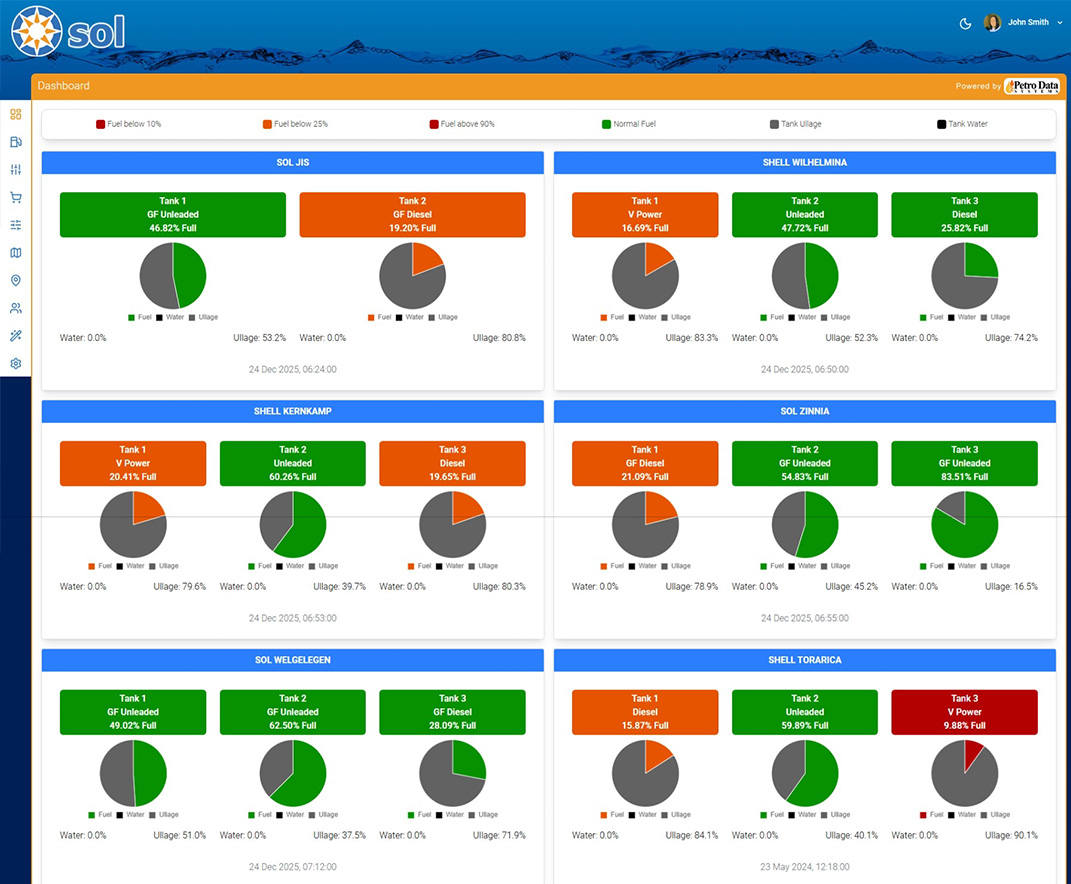Select Shell Kernkamp Tank 2 Unleaded 60.26% card

[x=292, y=463]
